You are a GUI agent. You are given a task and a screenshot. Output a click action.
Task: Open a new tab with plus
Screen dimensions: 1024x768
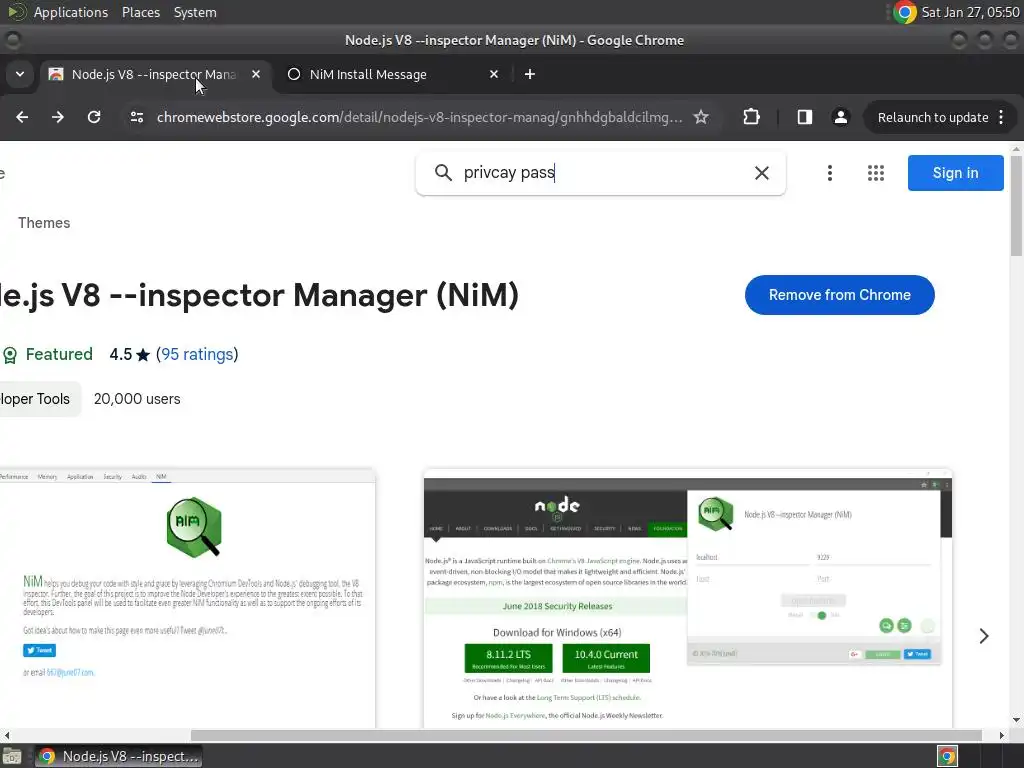point(530,74)
